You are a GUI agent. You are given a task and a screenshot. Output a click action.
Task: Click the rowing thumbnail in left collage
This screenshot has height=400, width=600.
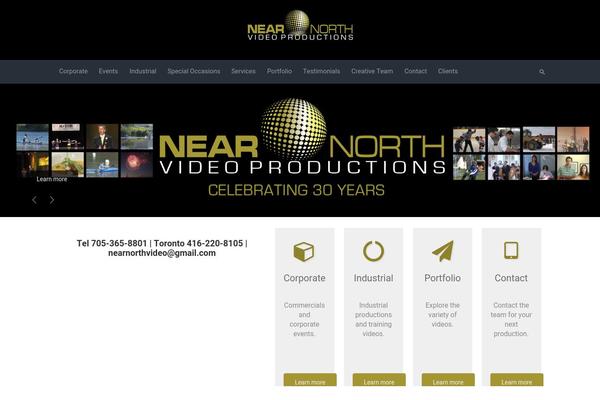33,137
